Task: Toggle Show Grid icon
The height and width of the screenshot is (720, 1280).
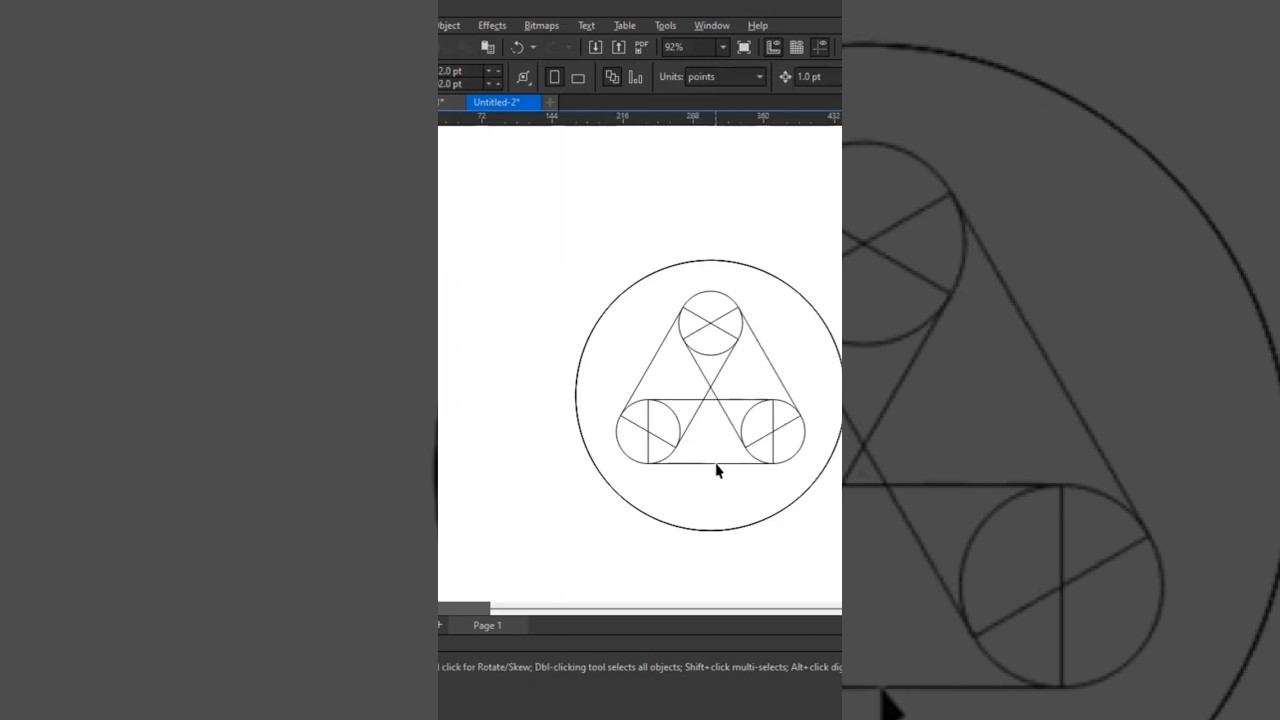Action: click(797, 47)
